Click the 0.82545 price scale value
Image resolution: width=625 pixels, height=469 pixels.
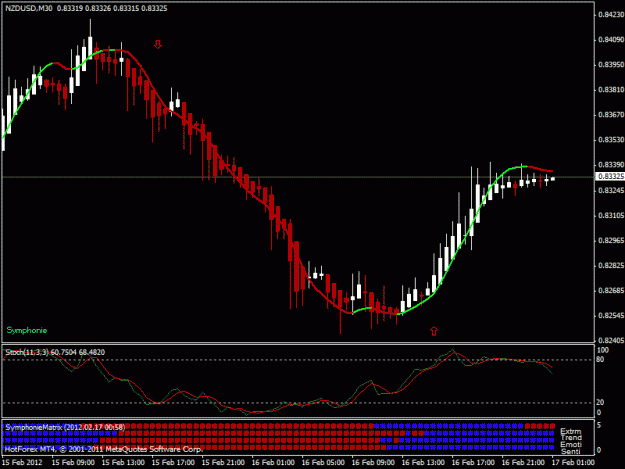tap(611, 316)
